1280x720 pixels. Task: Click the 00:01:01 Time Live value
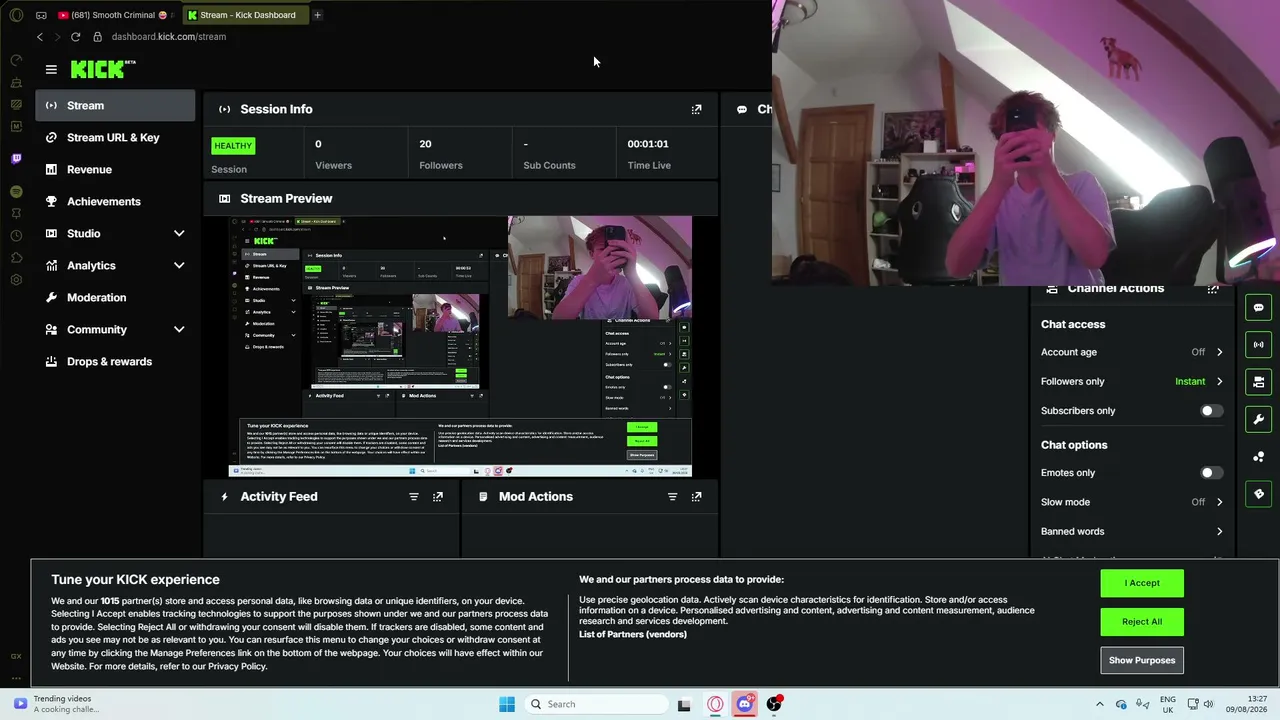(648, 144)
